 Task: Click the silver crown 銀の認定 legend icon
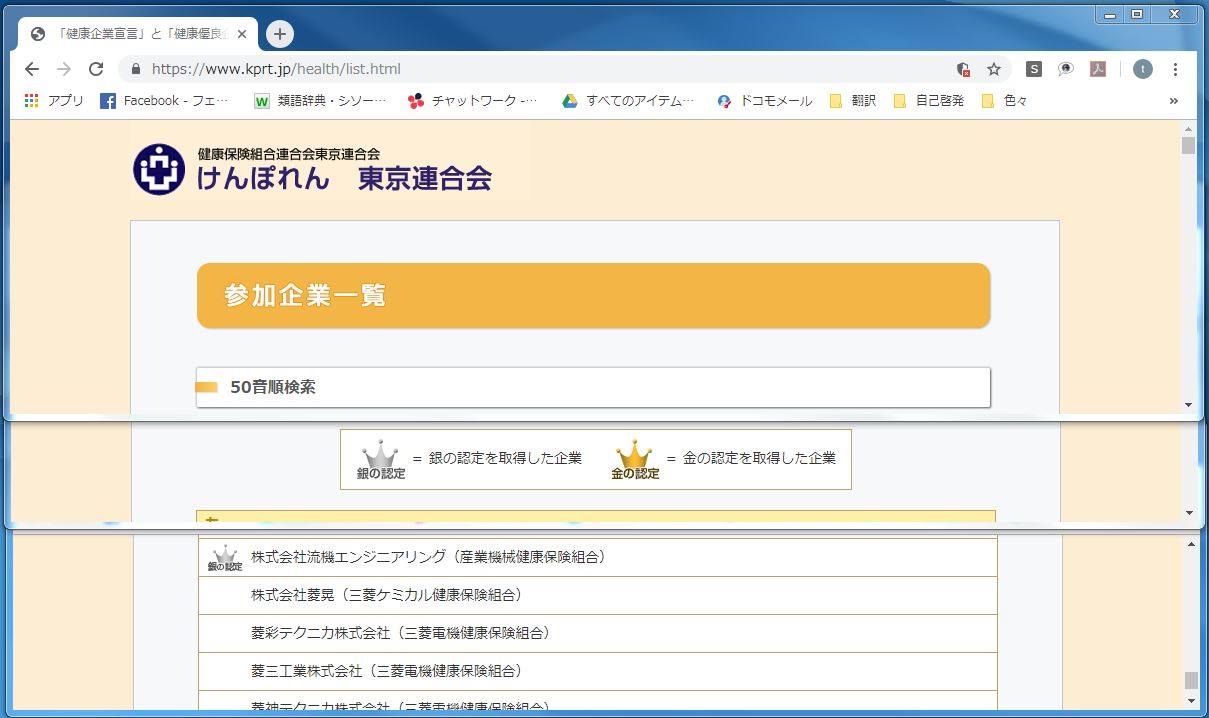point(381,460)
